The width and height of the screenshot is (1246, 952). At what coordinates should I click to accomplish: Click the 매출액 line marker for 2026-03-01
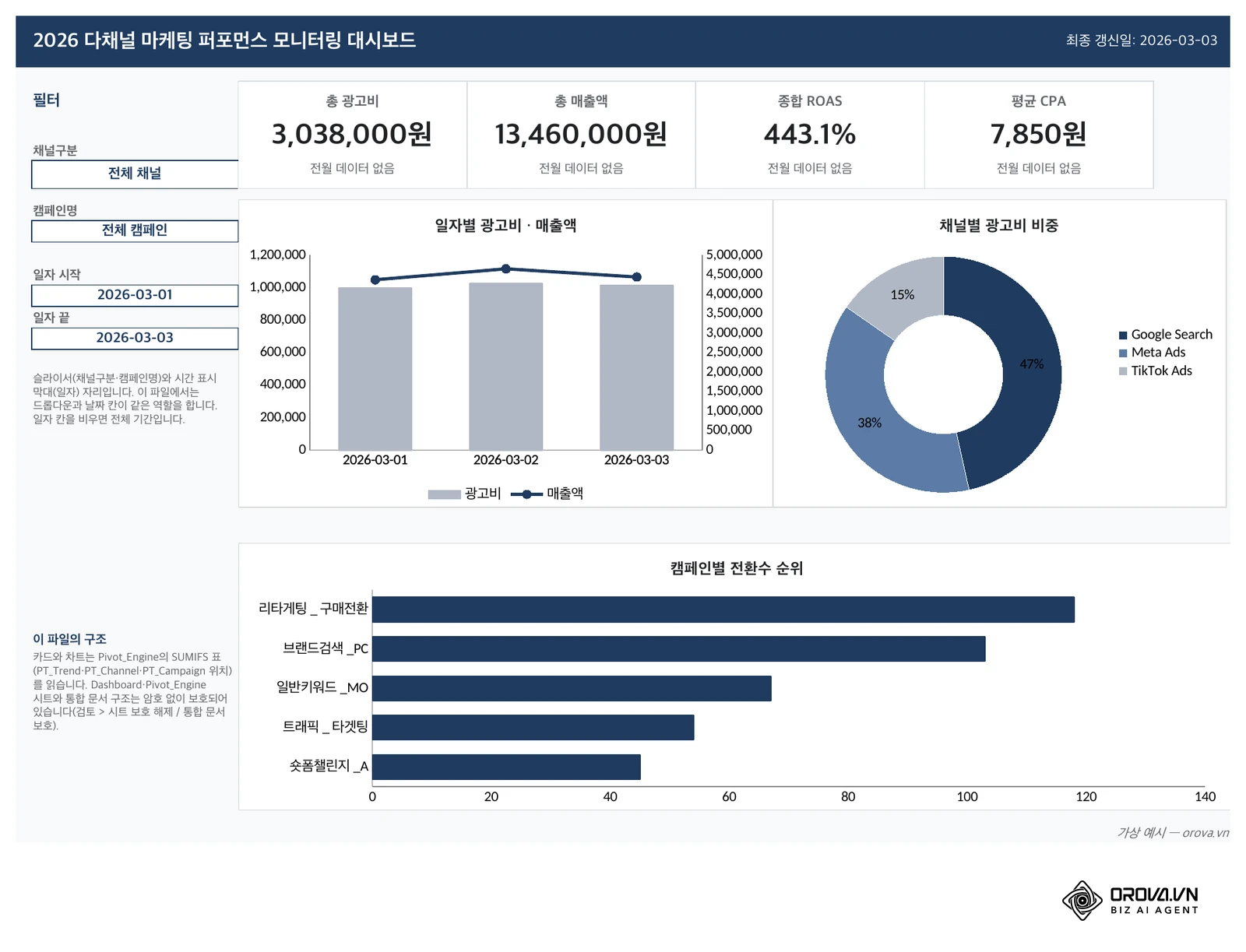click(375, 279)
